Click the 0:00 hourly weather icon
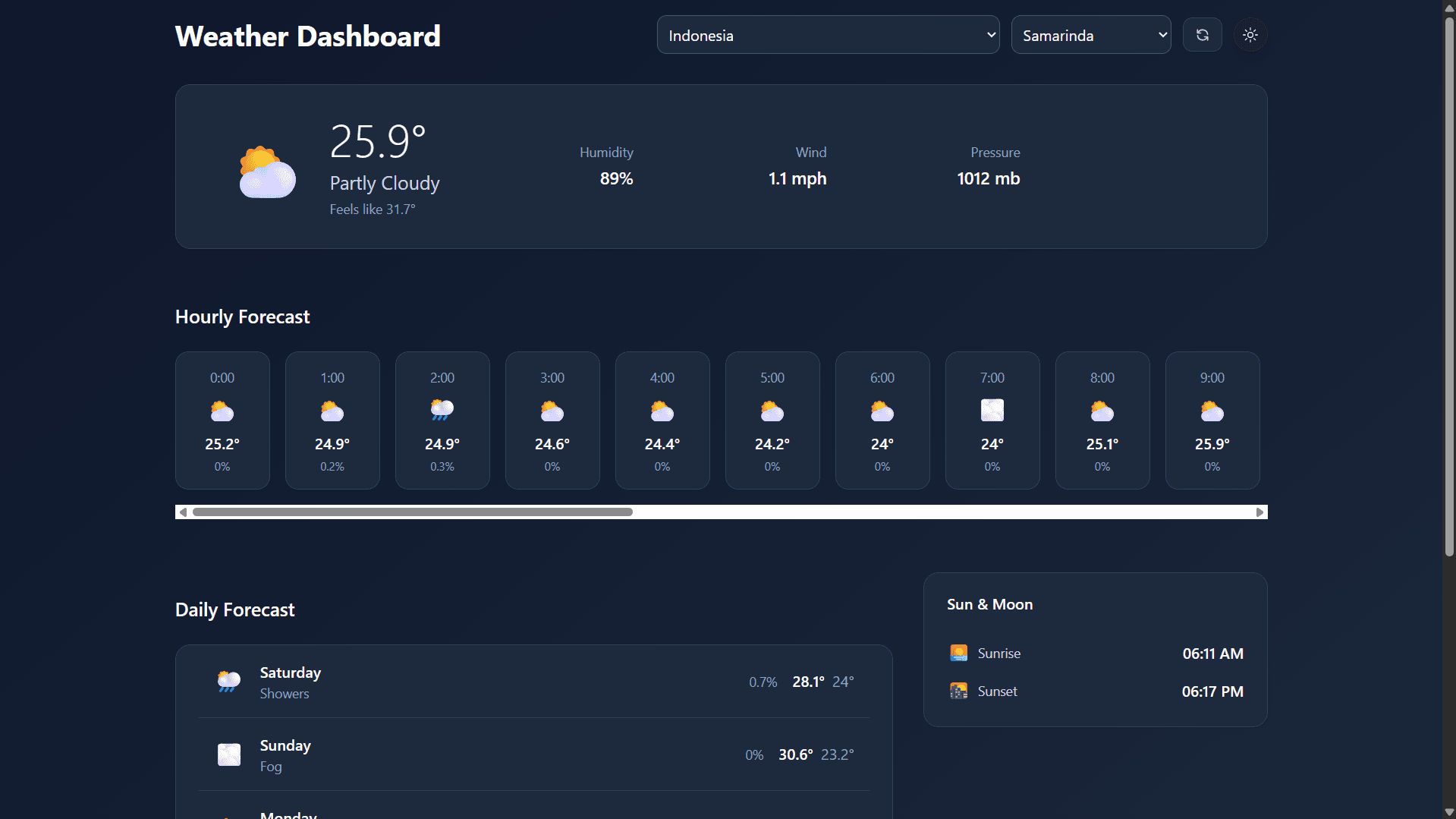 tap(222, 411)
